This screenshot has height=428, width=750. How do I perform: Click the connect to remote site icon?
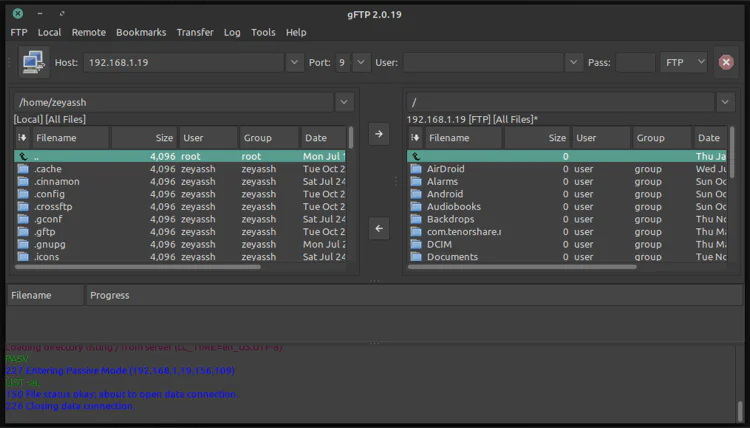34,62
